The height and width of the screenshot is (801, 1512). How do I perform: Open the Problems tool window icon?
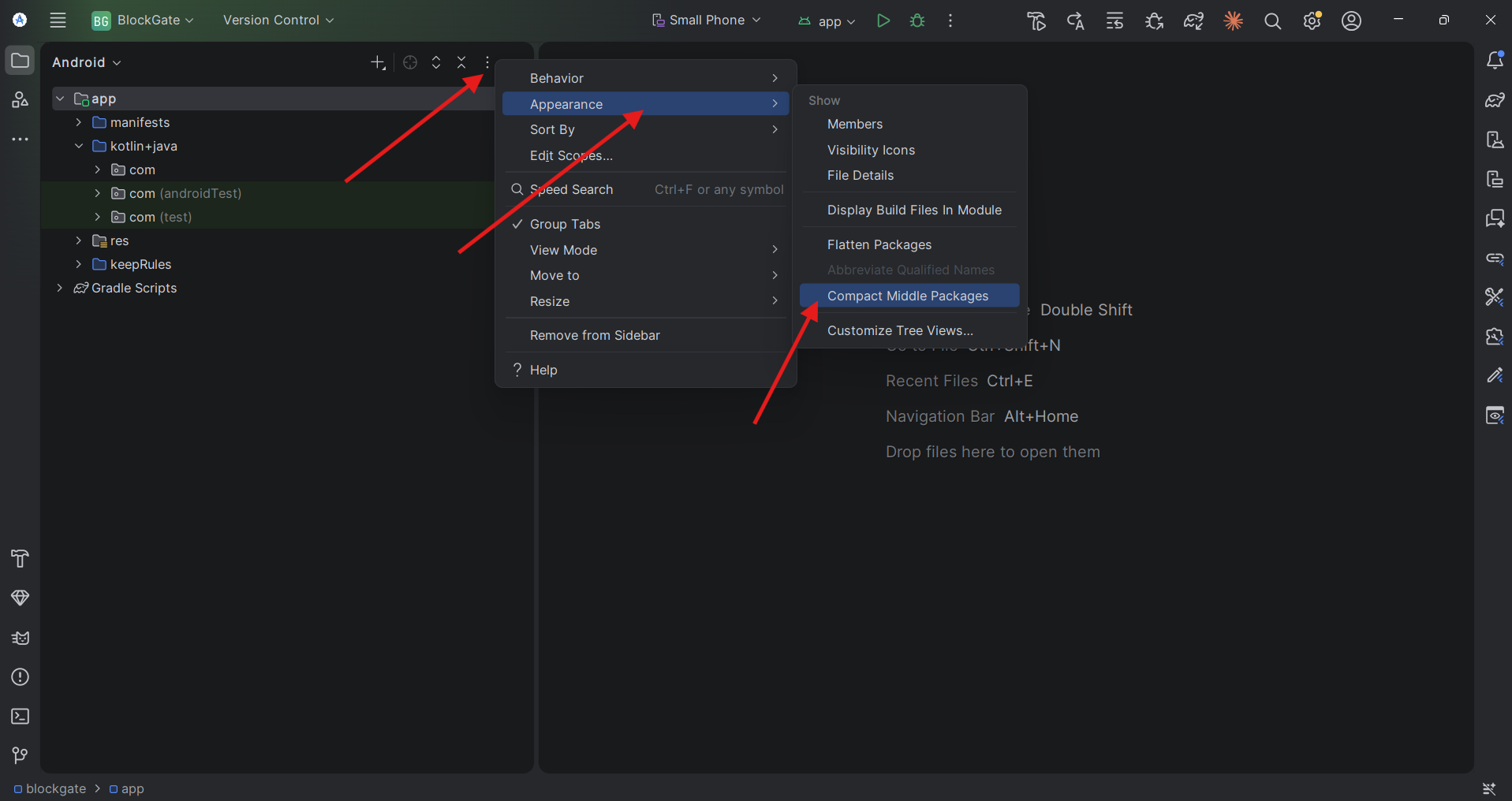(20, 676)
